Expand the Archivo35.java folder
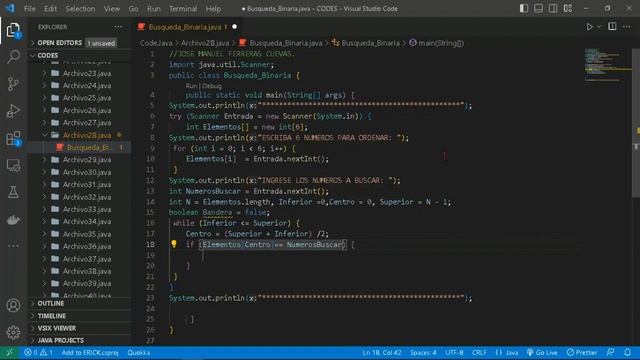 pos(80,234)
